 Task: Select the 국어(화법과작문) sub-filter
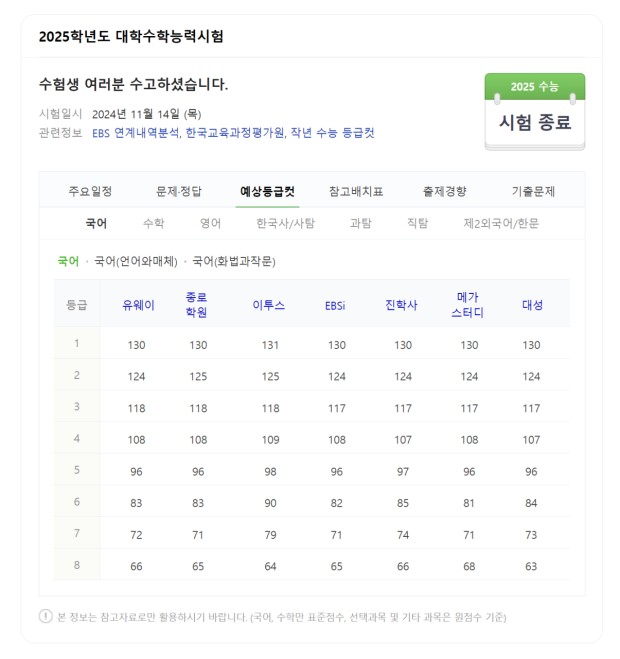(233, 261)
